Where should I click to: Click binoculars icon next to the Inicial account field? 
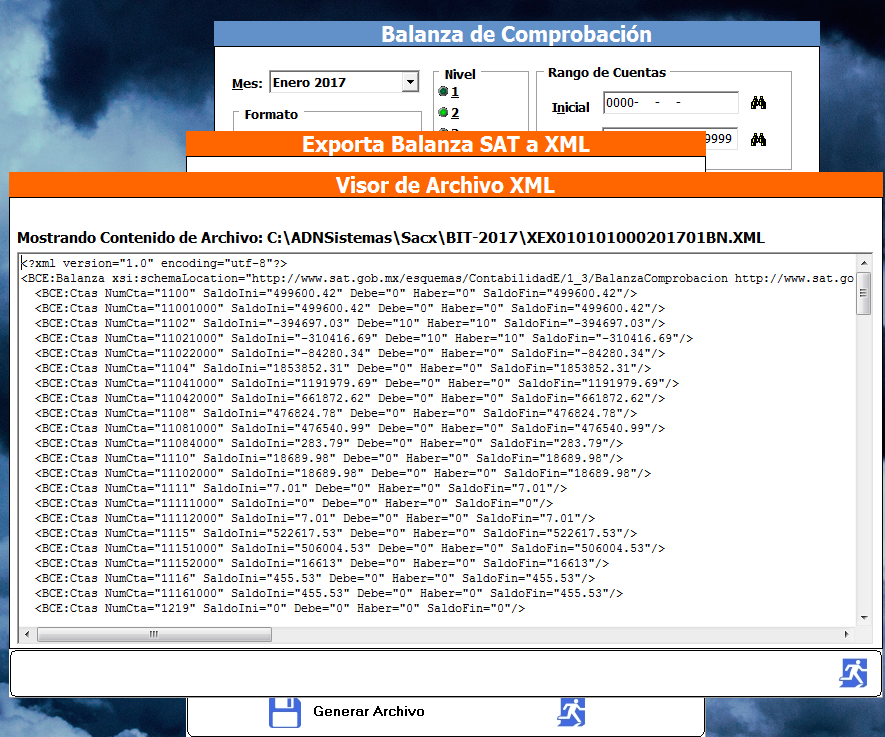tap(758, 103)
